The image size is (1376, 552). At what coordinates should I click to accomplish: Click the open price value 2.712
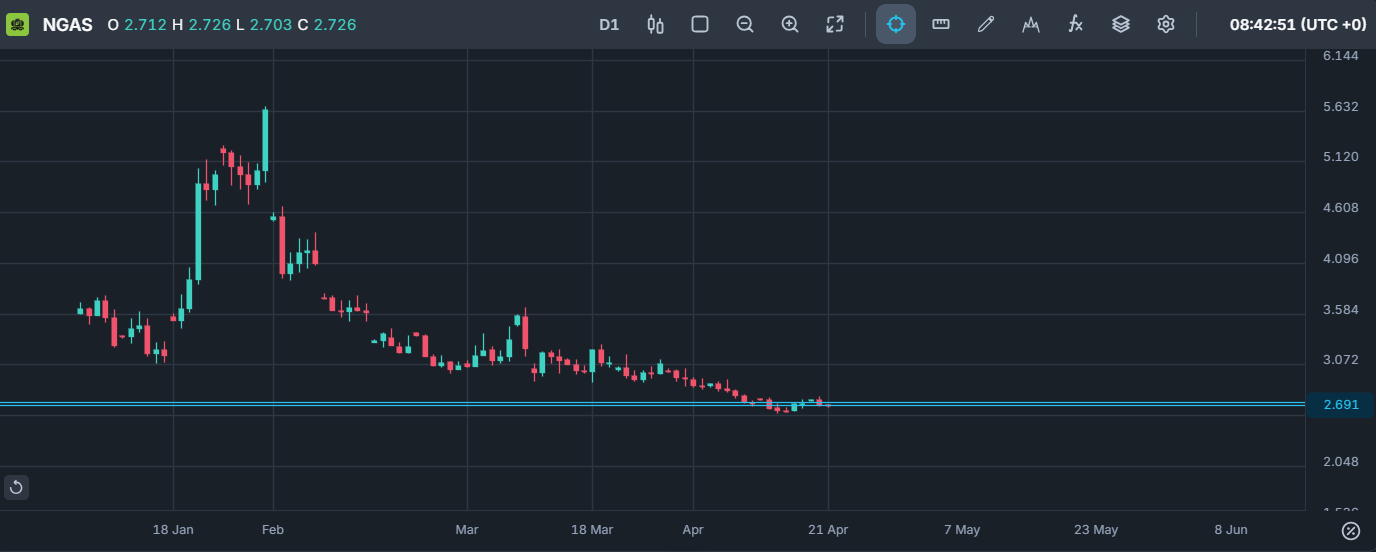click(x=145, y=24)
